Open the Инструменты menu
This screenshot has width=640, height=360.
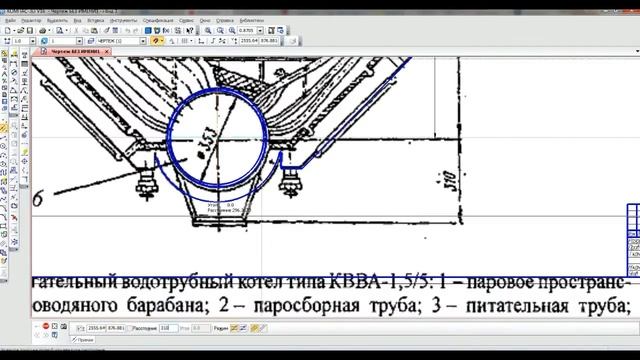click(x=124, y=20)
